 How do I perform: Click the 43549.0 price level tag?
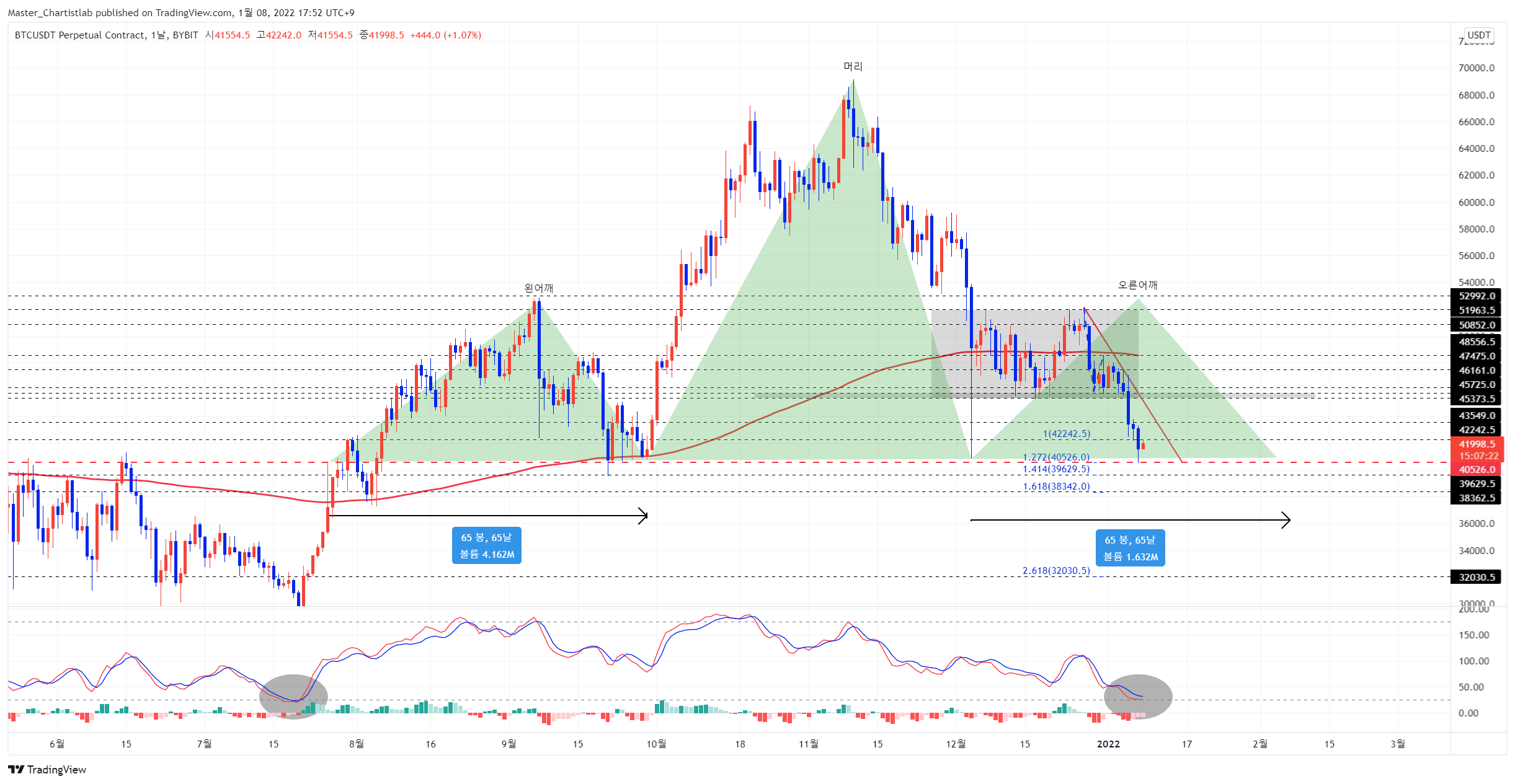pyautogui.click(x=1476, y=416)
